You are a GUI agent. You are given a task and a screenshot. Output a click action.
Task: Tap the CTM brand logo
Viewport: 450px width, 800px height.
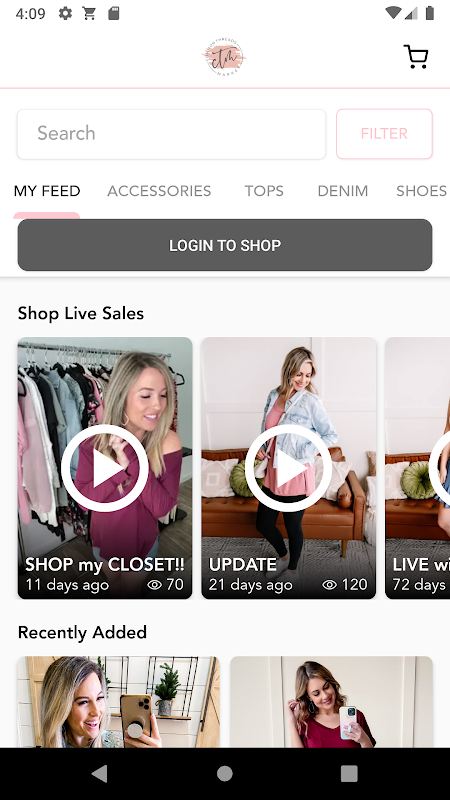coord(223,57)
